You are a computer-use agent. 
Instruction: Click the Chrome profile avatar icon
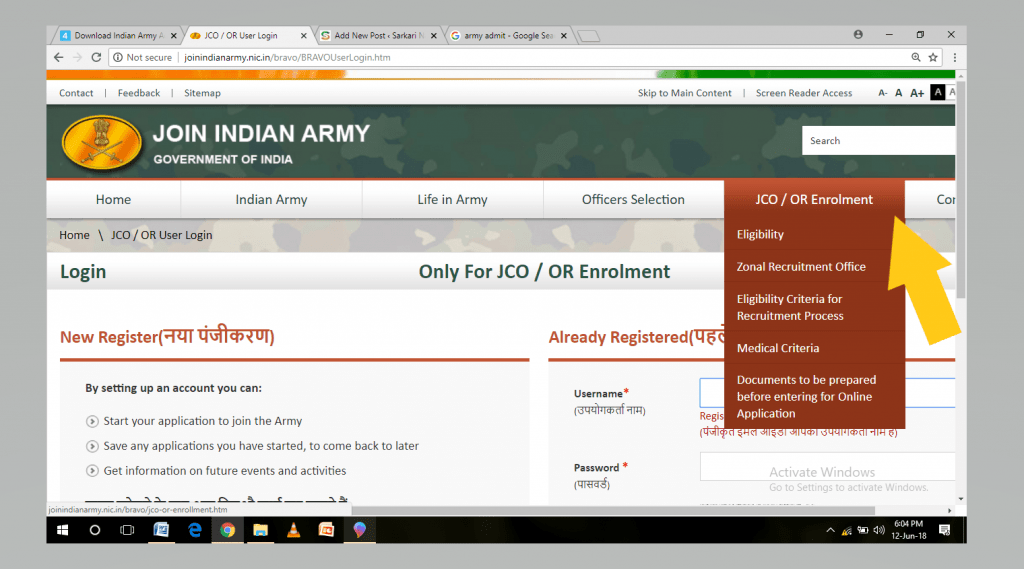coord(858,35)
